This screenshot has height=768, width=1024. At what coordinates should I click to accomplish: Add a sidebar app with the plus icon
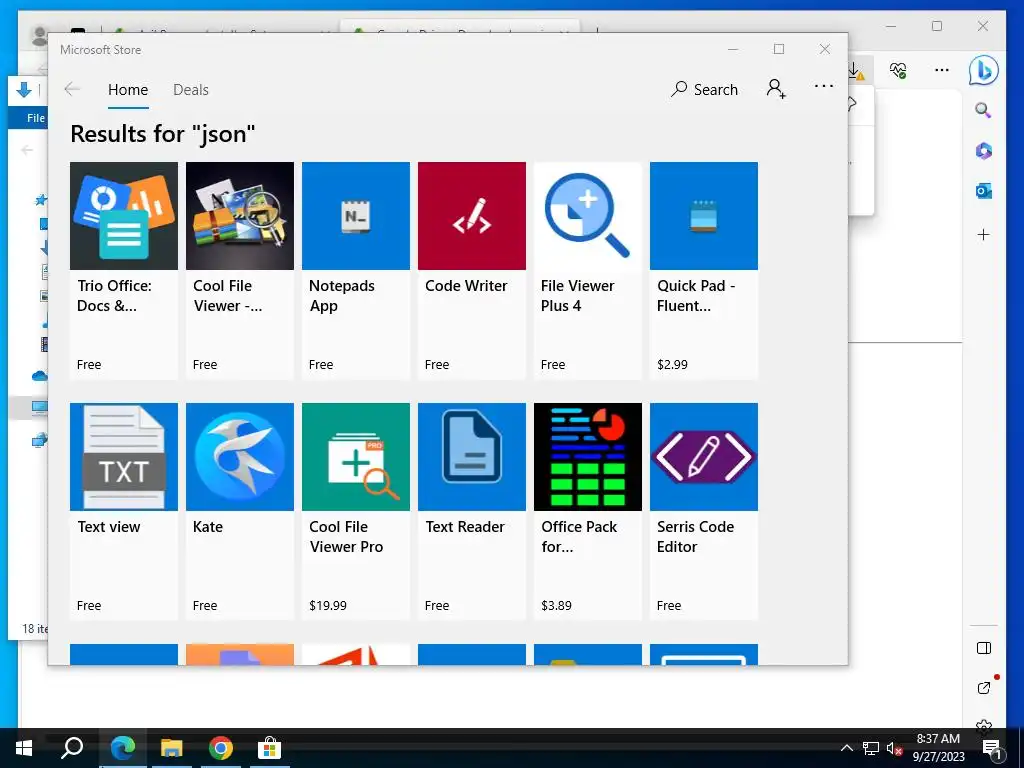tap(984, 234)
